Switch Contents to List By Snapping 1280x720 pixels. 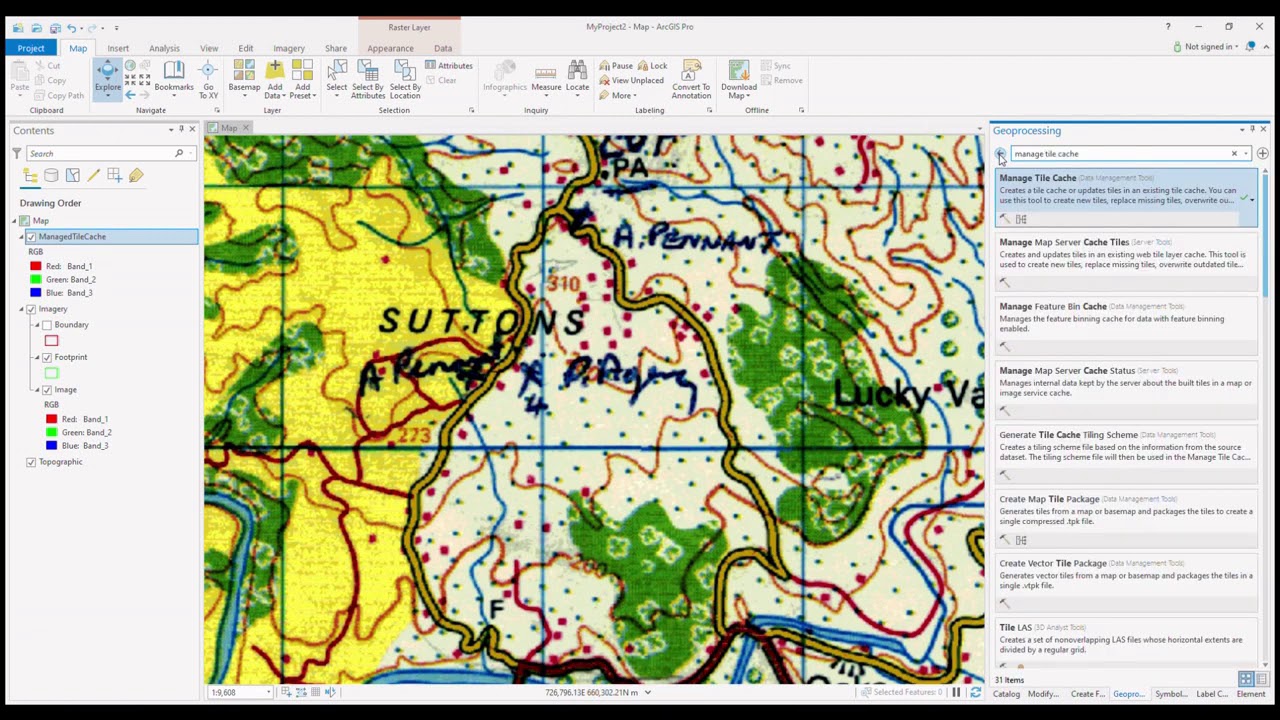[x=115, y=176]
